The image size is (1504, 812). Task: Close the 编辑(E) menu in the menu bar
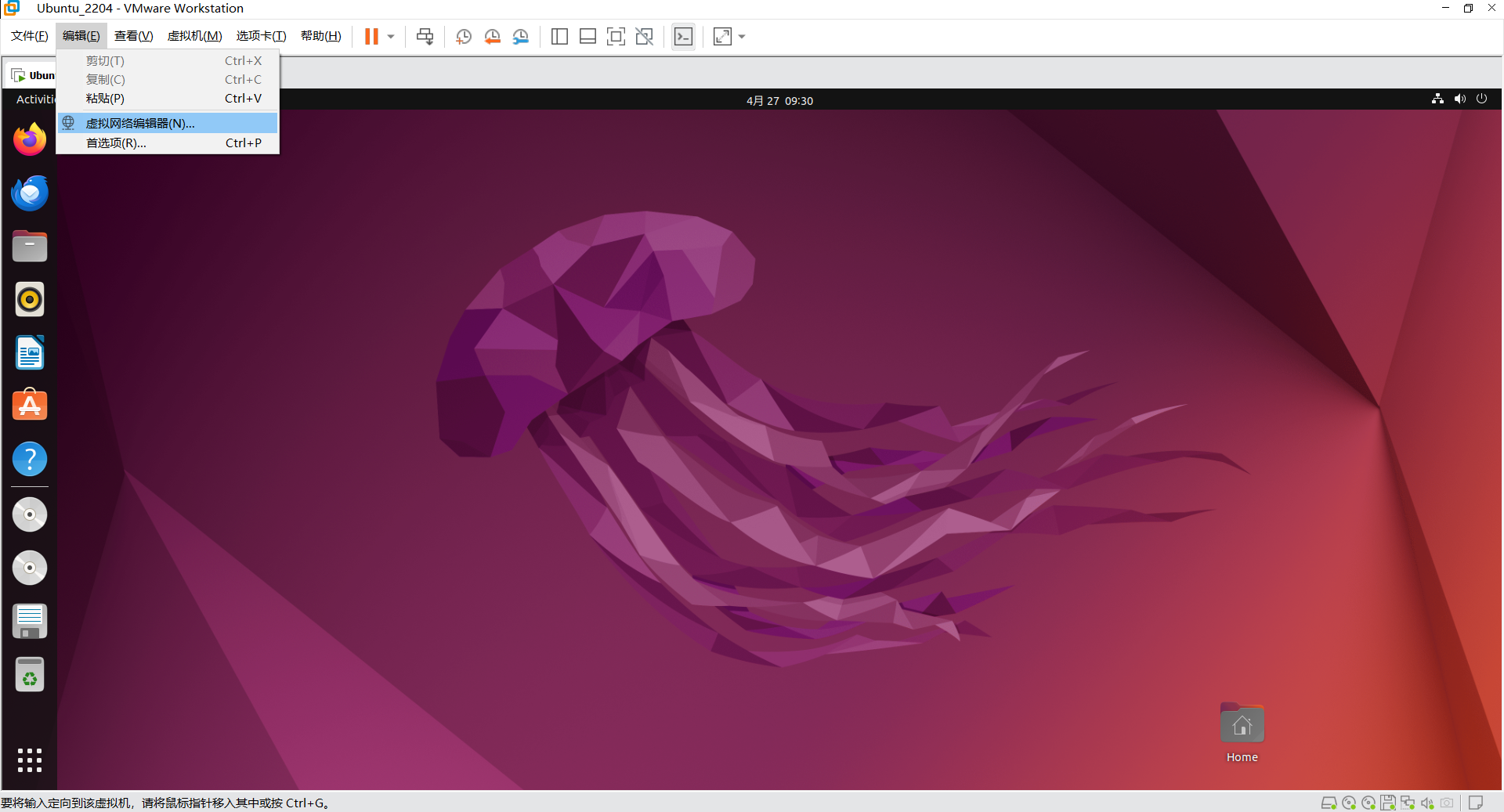tap(81, 36)
